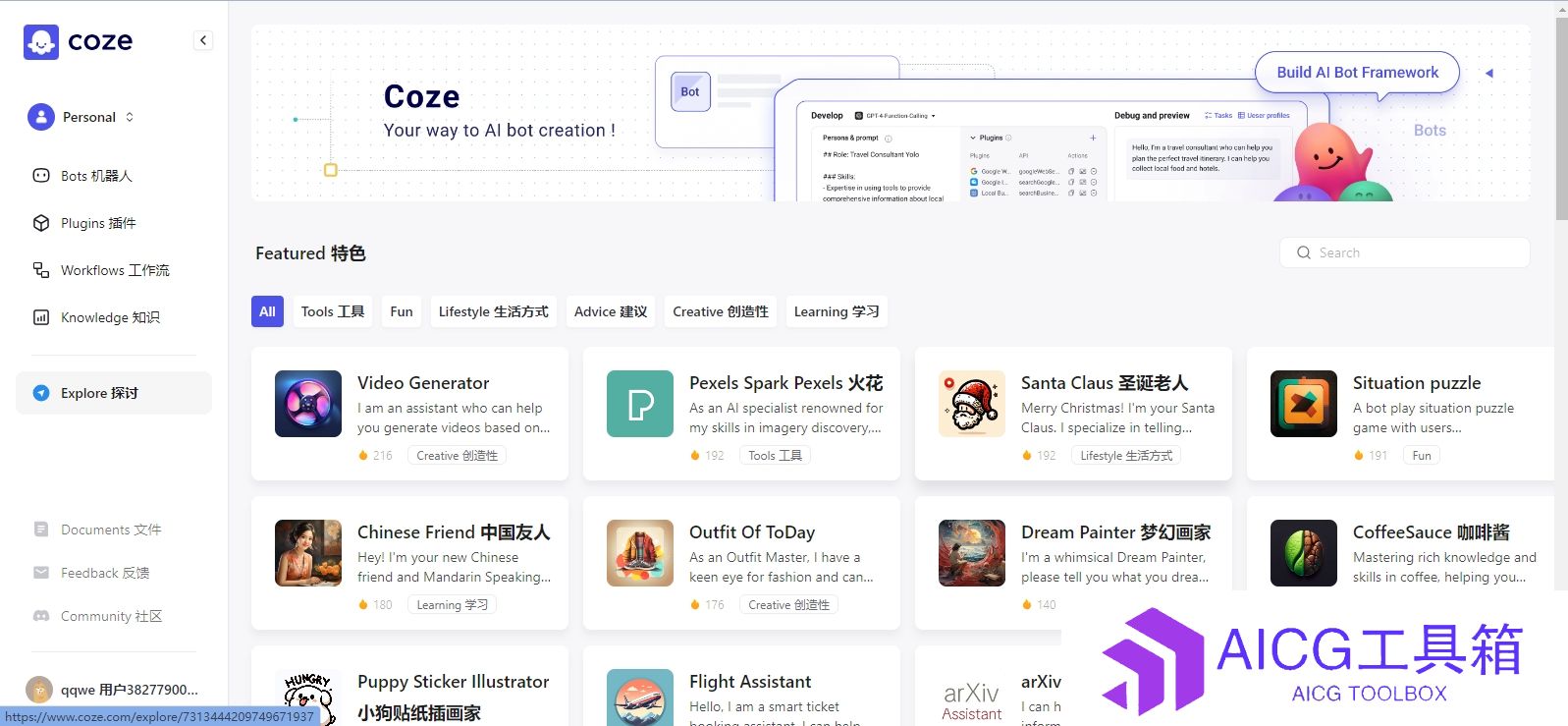
Task: Select the Tools 工具 filter tab
Action: pos(333,311)
